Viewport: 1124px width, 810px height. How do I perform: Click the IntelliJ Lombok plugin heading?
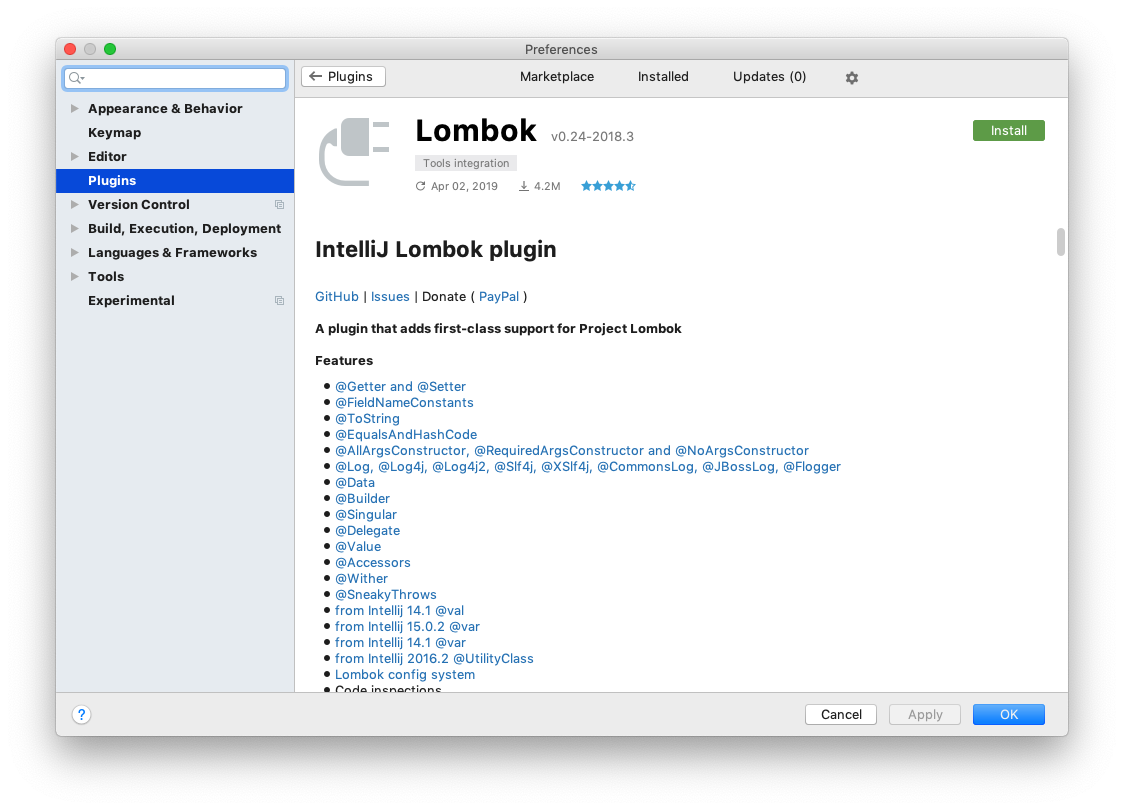click(x=436, y=249)
